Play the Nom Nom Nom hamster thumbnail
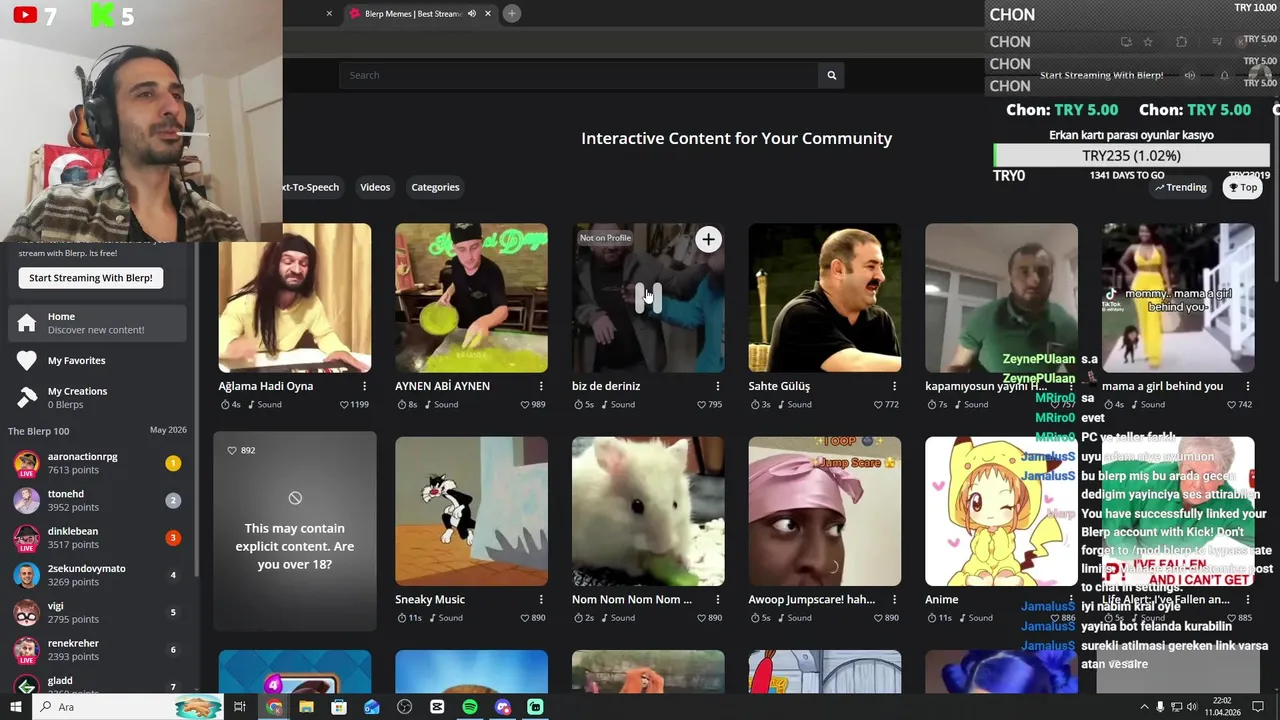 click(648, 511)
